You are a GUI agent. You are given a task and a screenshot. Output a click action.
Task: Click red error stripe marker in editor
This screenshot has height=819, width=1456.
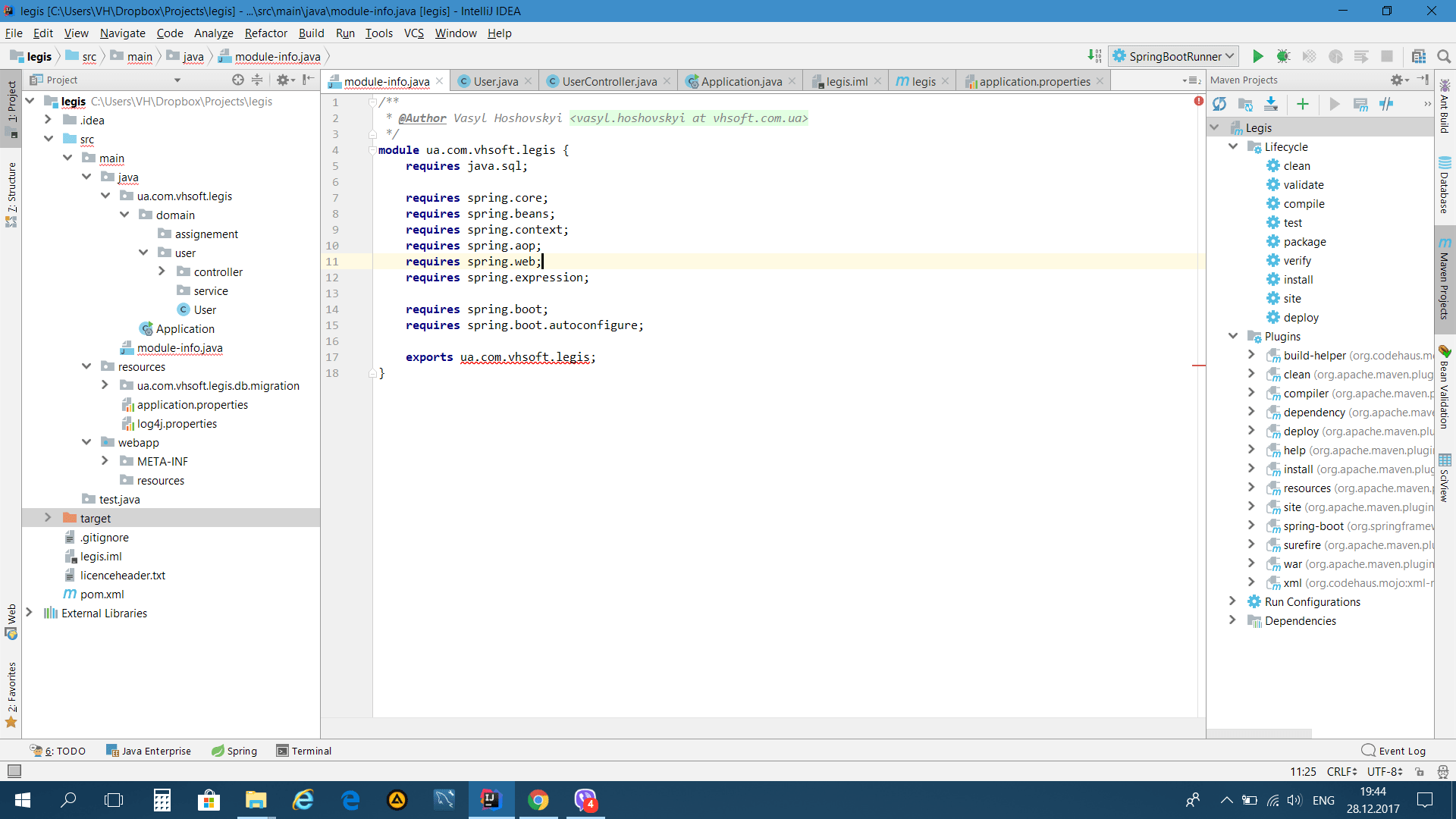(x=1198, y=366)
